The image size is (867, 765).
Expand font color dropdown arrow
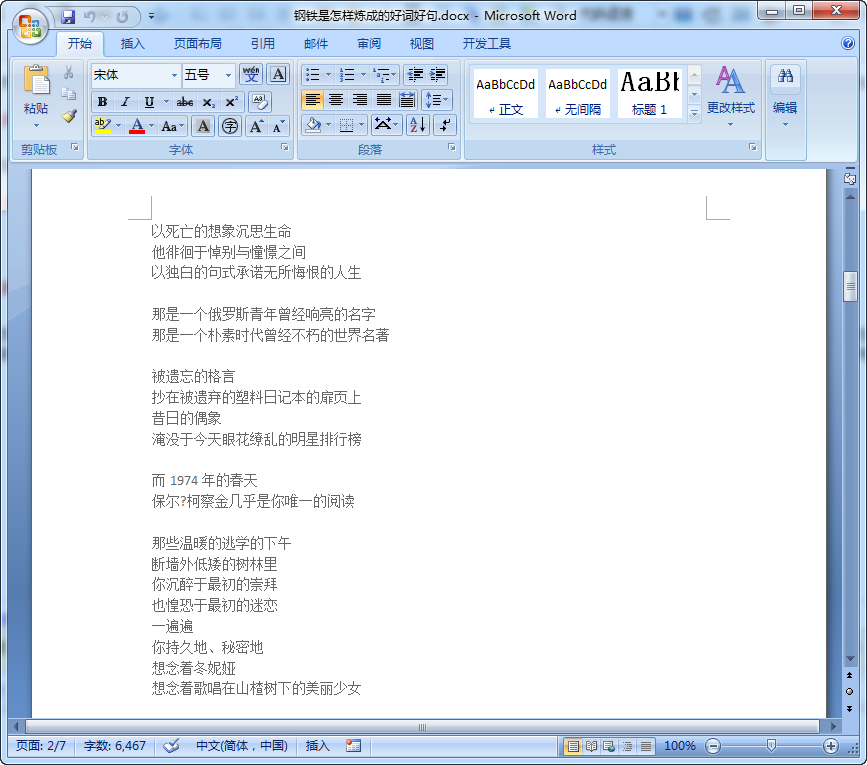click(x=152, y=126)
